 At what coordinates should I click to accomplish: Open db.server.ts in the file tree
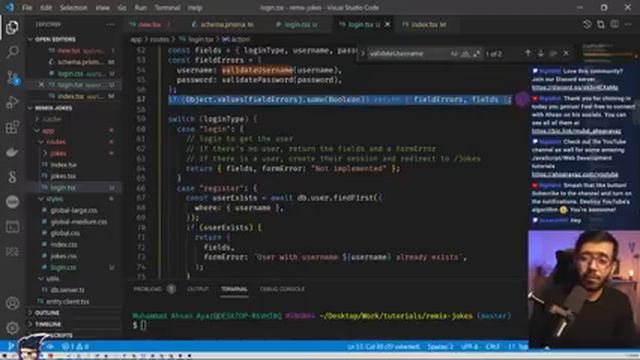point(67,290)
